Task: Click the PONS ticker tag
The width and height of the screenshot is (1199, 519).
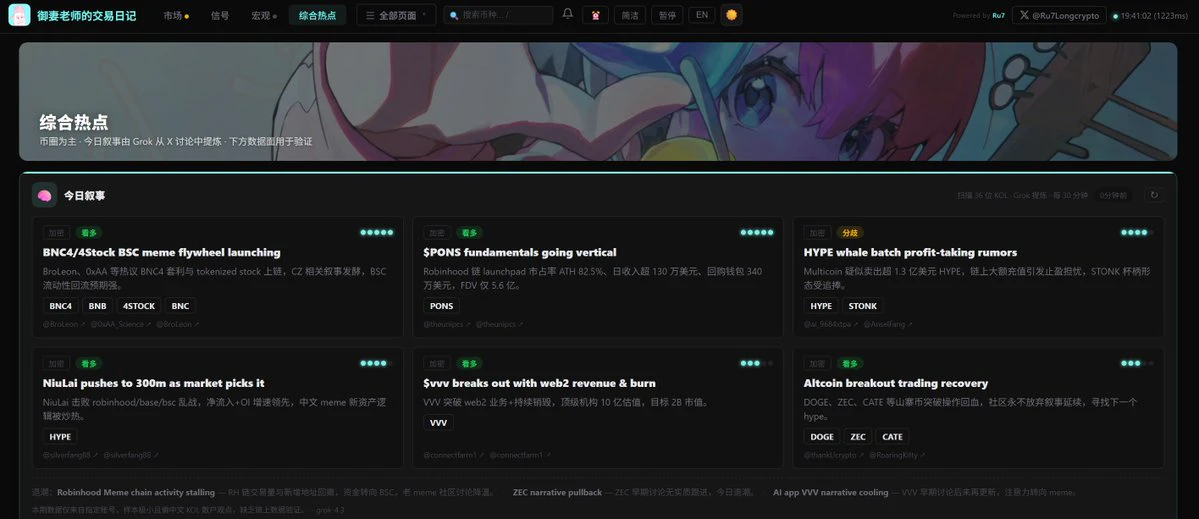Action: click(x=441, y=306)
